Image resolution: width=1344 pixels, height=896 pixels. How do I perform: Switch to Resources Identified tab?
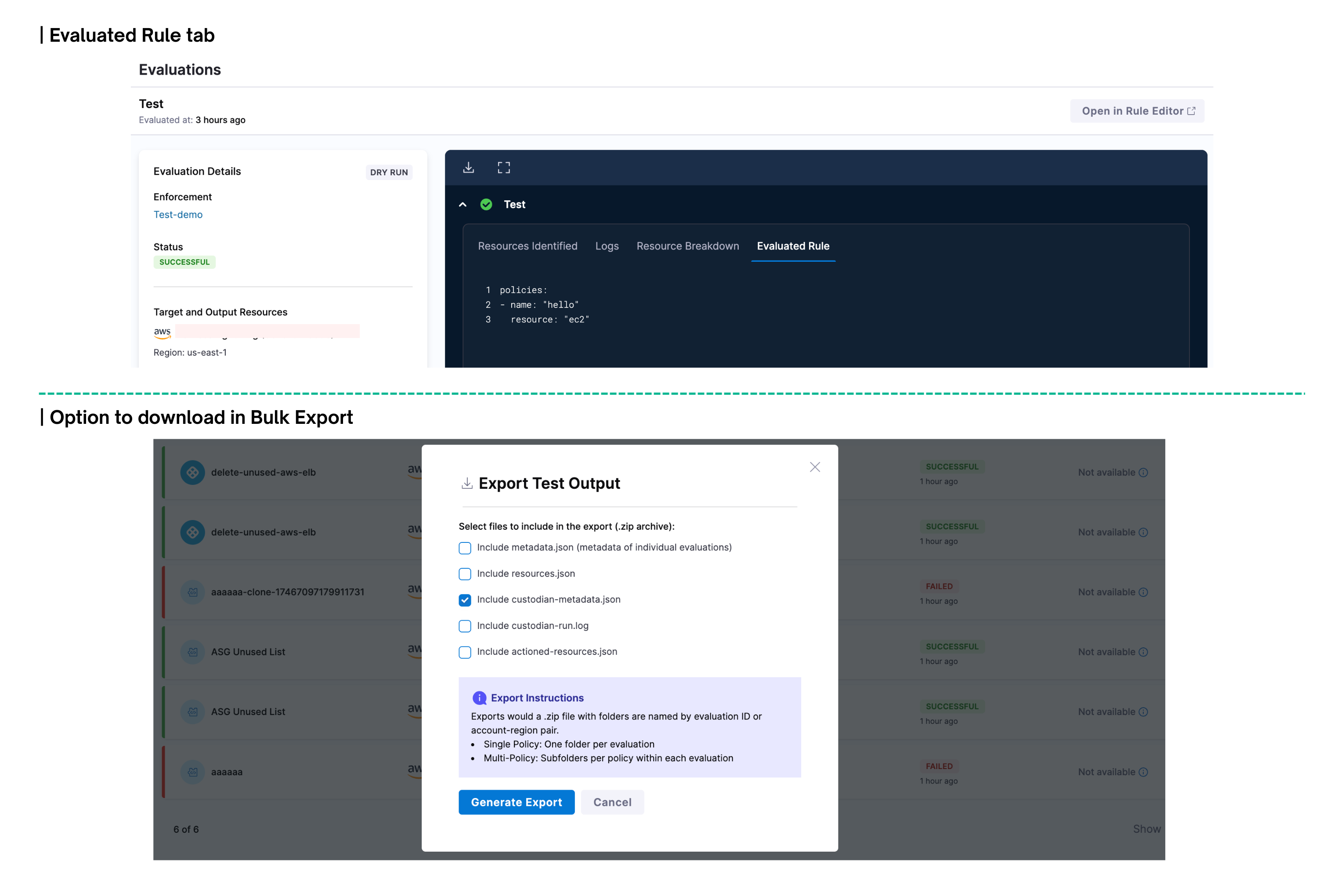(x=527, y=246)
